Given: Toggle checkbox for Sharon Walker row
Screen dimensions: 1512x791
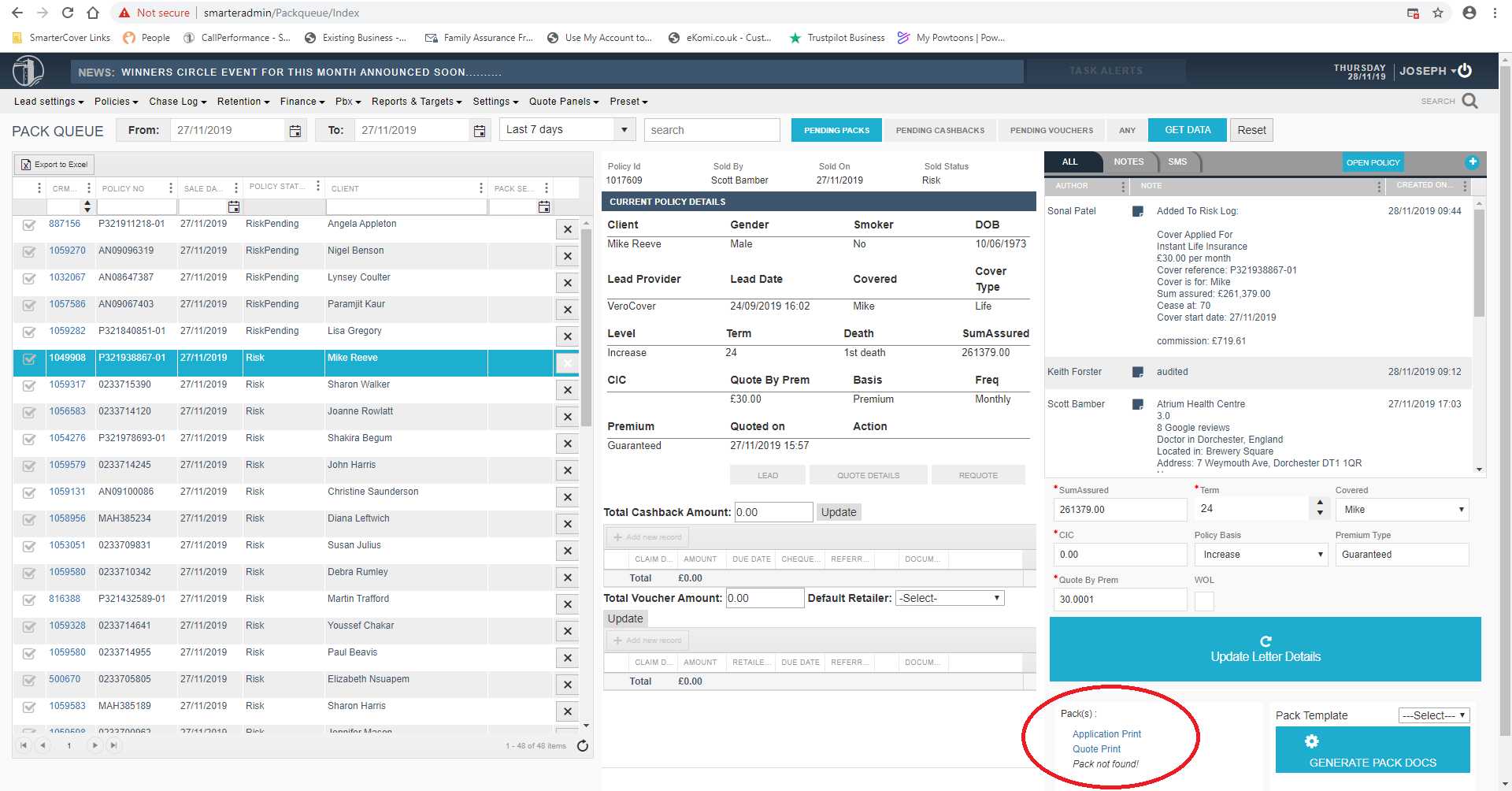Looking at the screenshot, I should [x=29, y=386].
